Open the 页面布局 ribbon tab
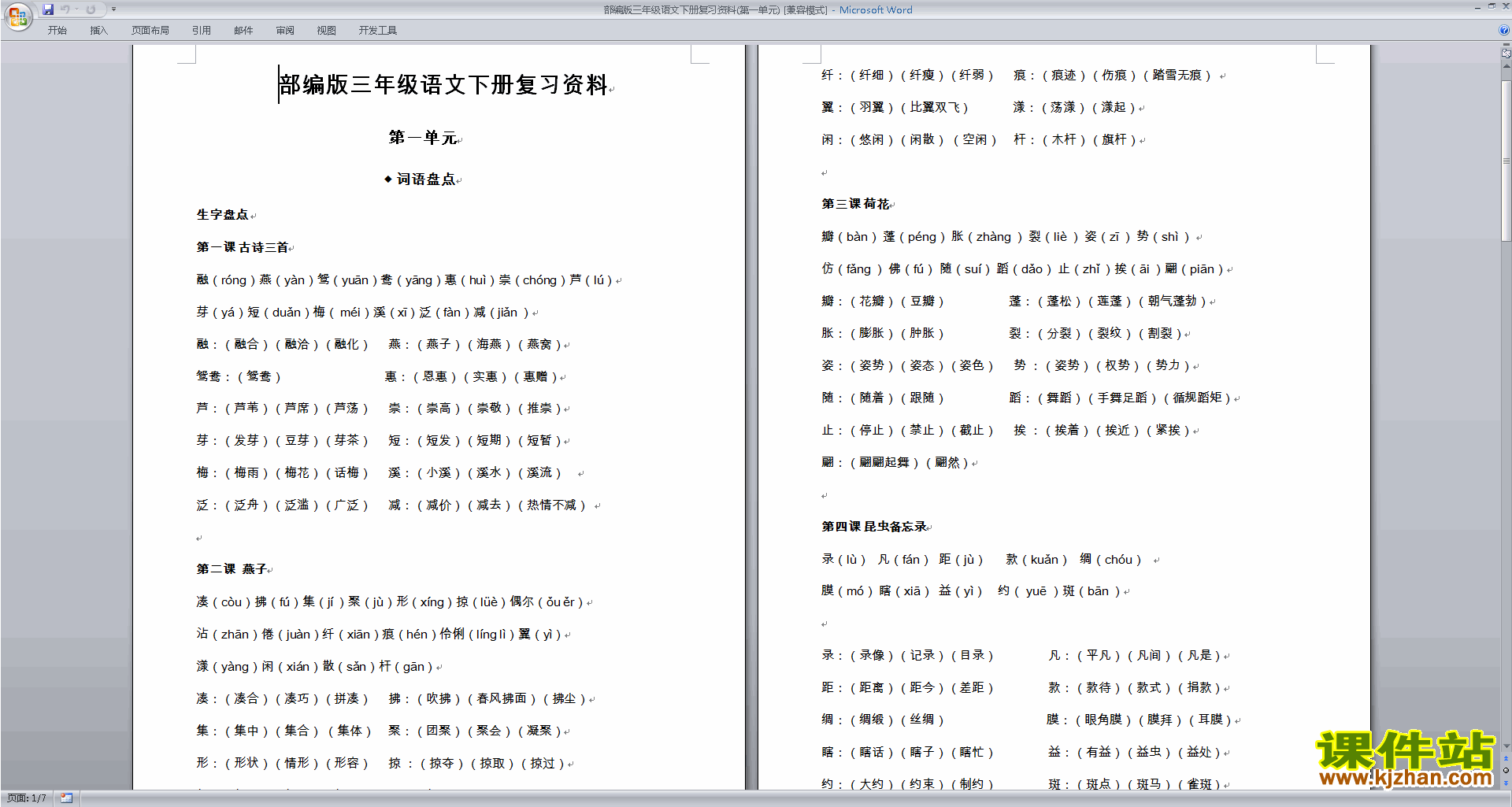The image size is (1512, 807). (150, 31)
